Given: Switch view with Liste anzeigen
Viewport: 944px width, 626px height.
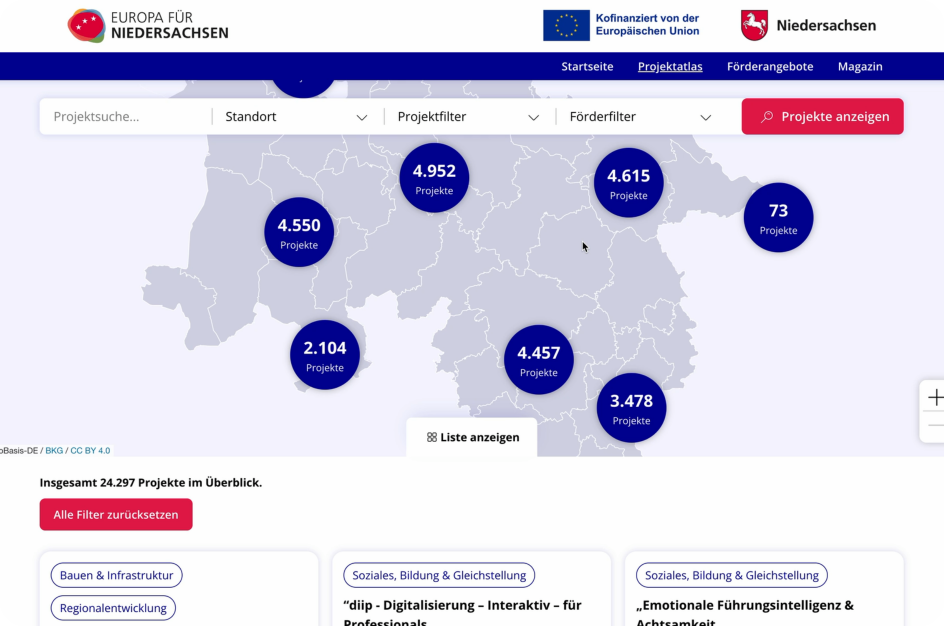Looking at the screenshot, I should click(x=472, y=437).
